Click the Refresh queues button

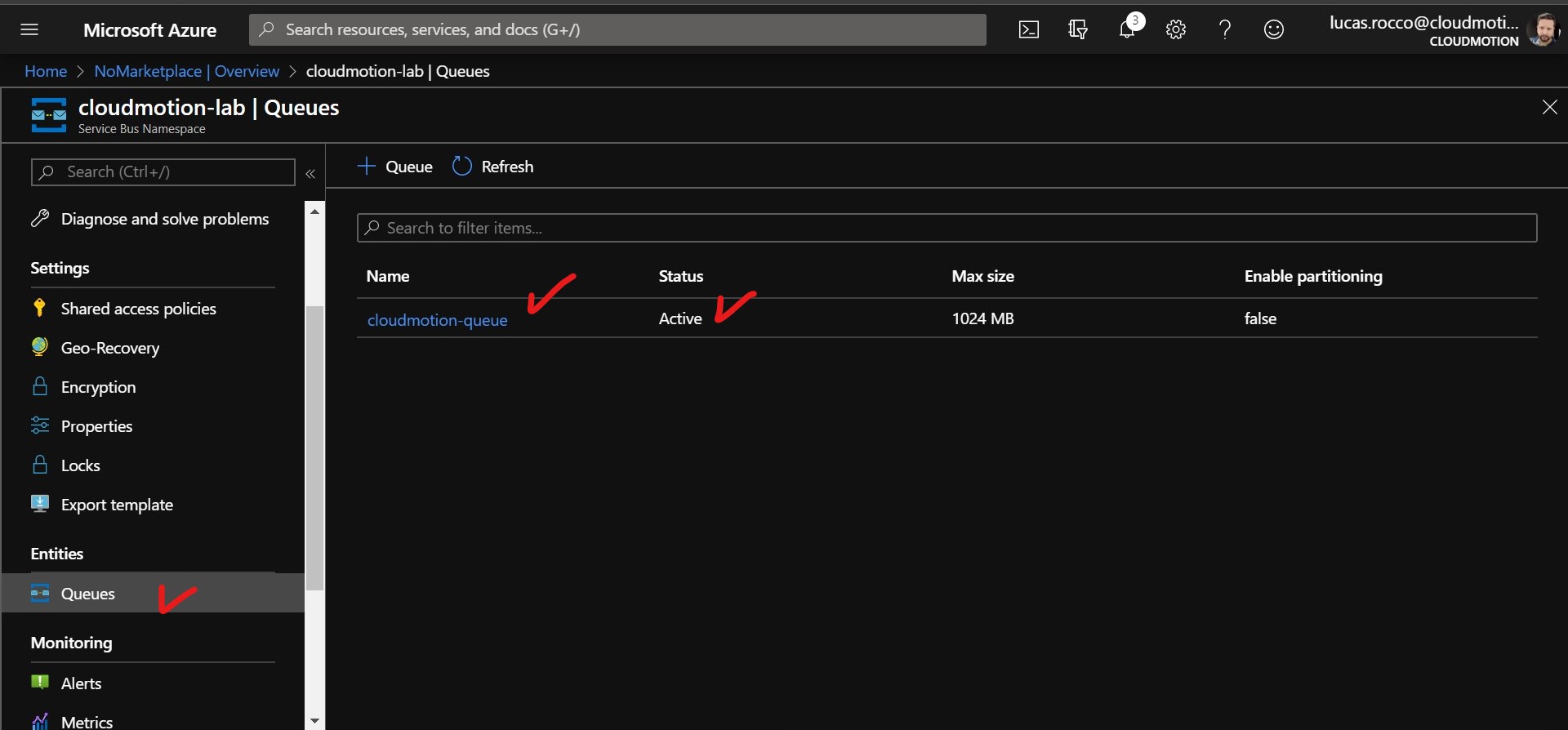(x=493, y=167)
